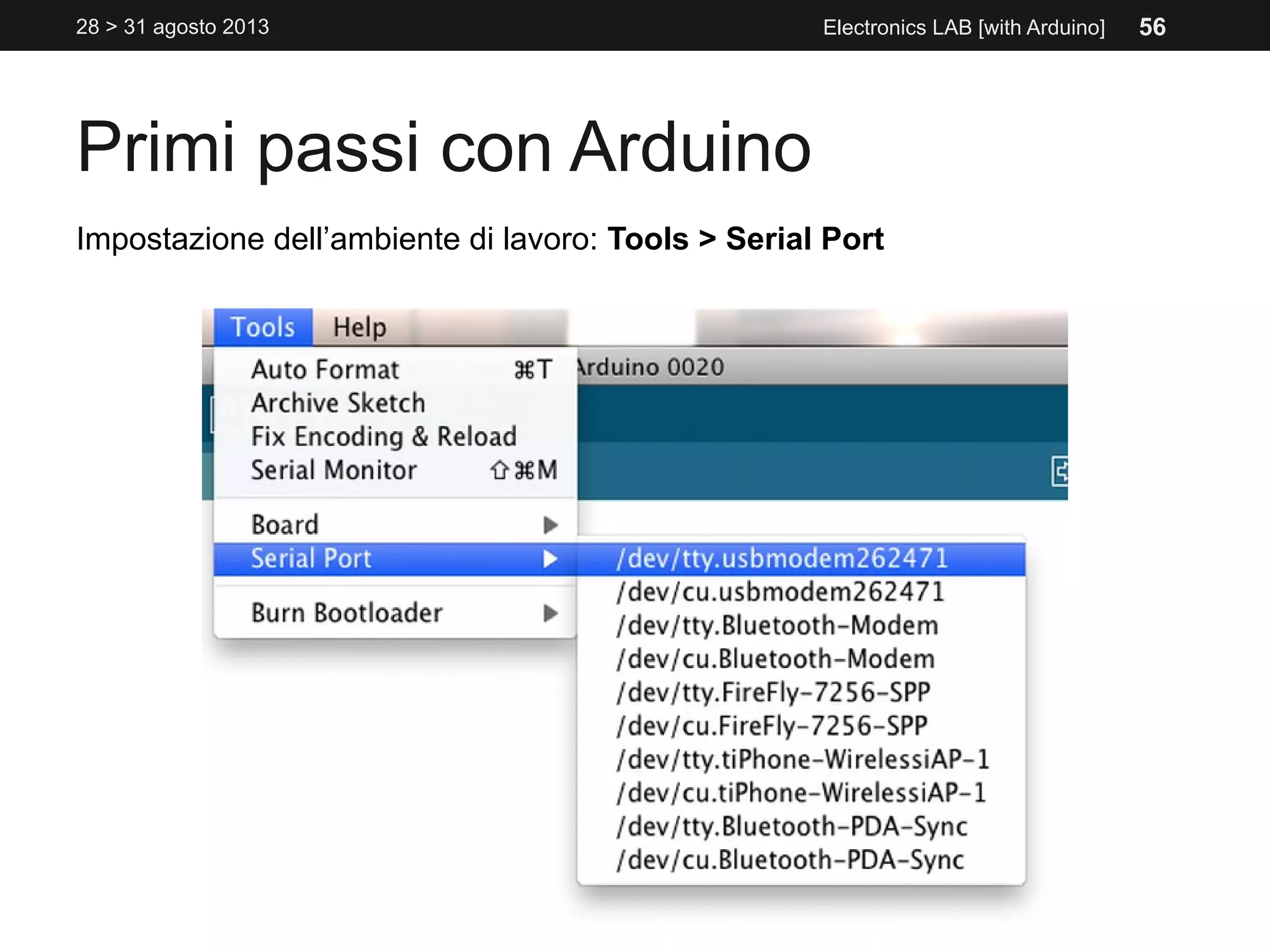Screen dimensions: 1270x952
Task: Open Serial Monitor from the menu
Action: click(x=395, y=470)
